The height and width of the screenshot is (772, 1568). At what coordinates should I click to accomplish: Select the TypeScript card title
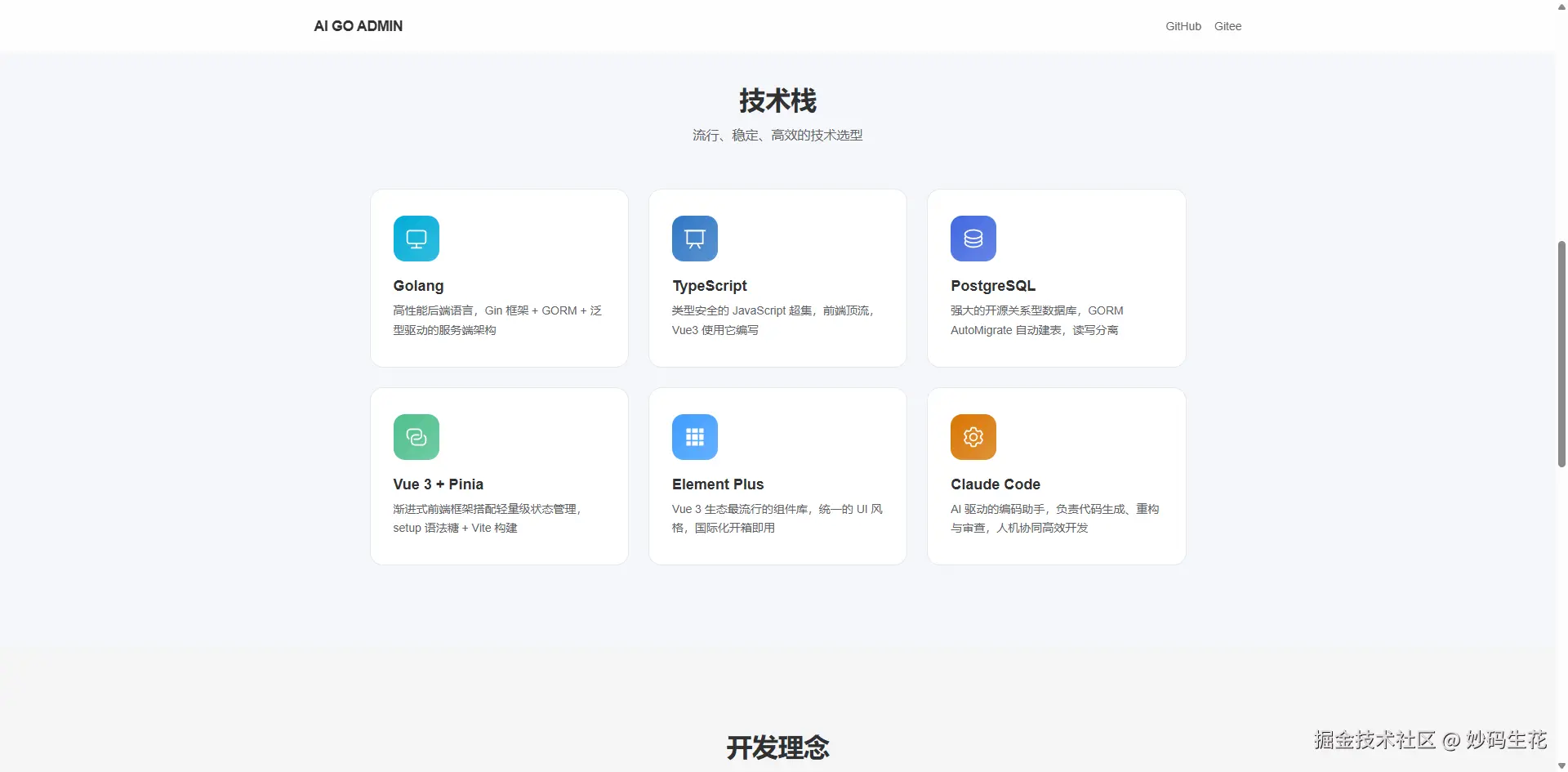710,286
